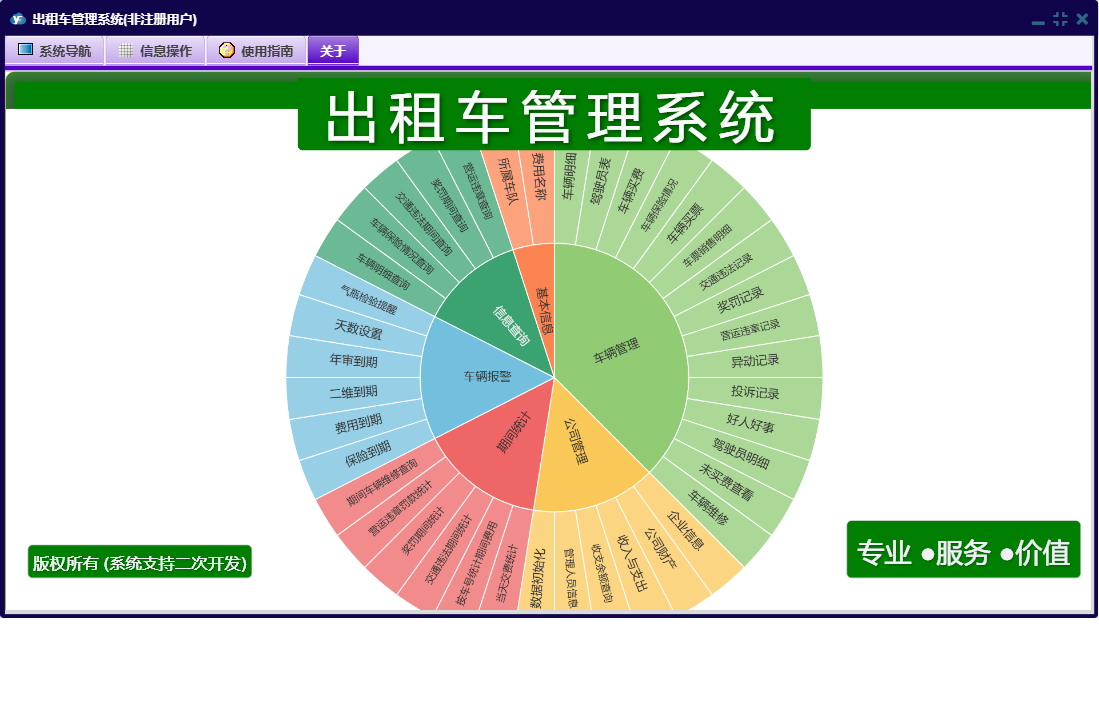Open the 年审到期 alert segment
The height and width of the screenshot is (723, 1099).
tap(353, 360)
